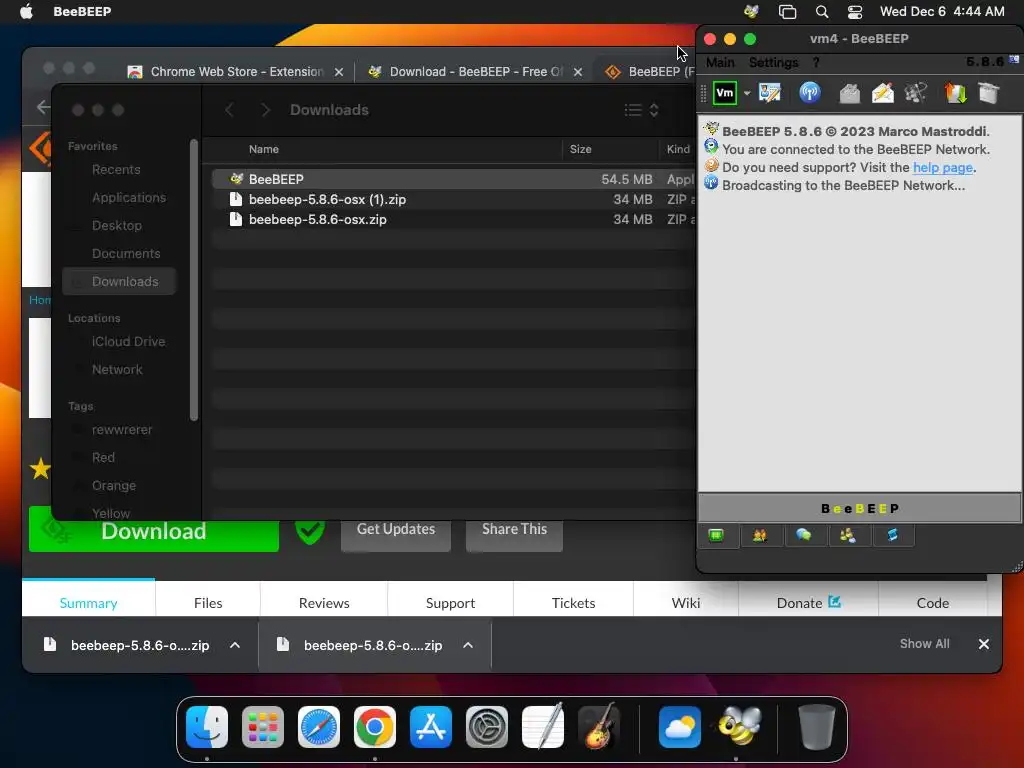
Task: Switch to the Chrome Web Store tab in Chrome
Action: tap(236, 72)
